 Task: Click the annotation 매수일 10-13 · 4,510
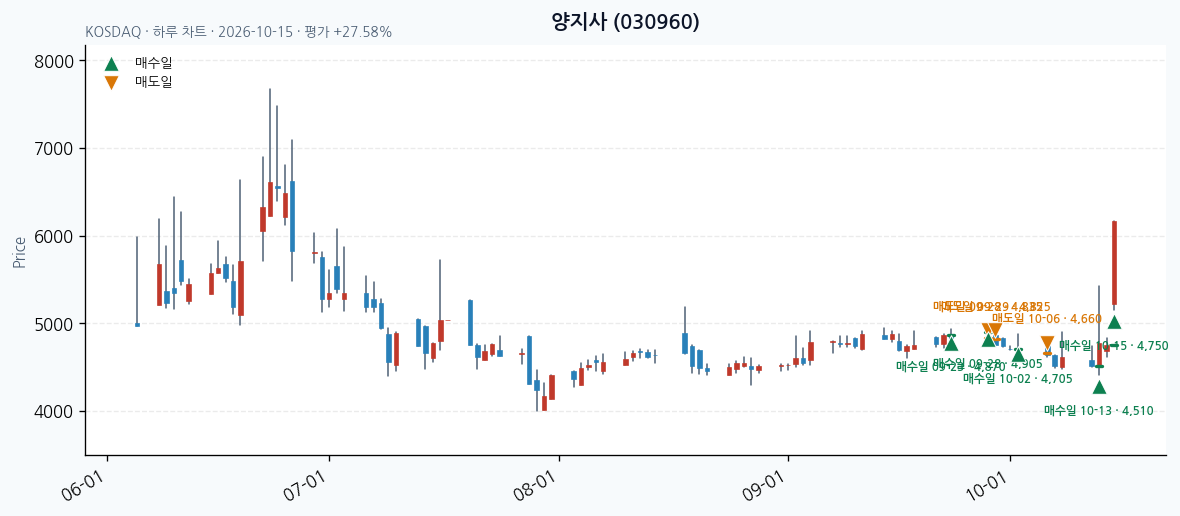(1099, 410)
